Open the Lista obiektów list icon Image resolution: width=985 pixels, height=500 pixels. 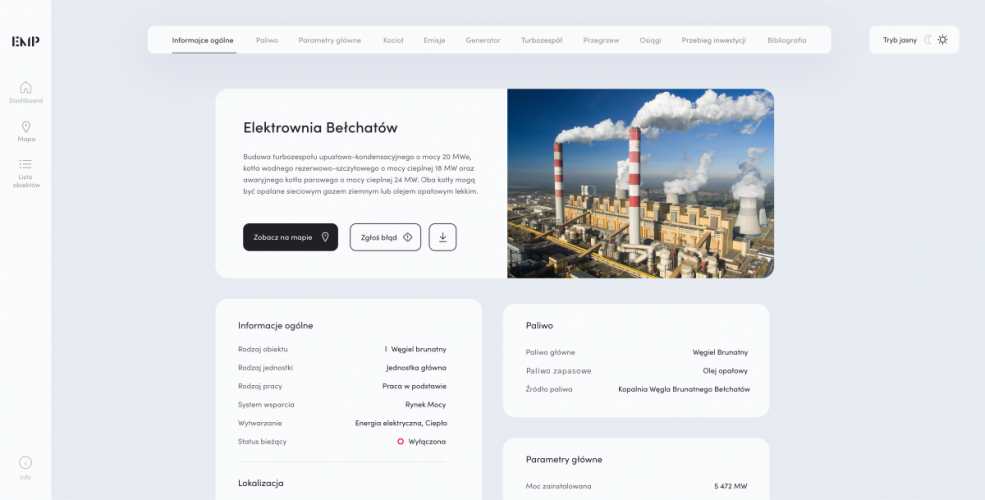[x=26, y=164]
